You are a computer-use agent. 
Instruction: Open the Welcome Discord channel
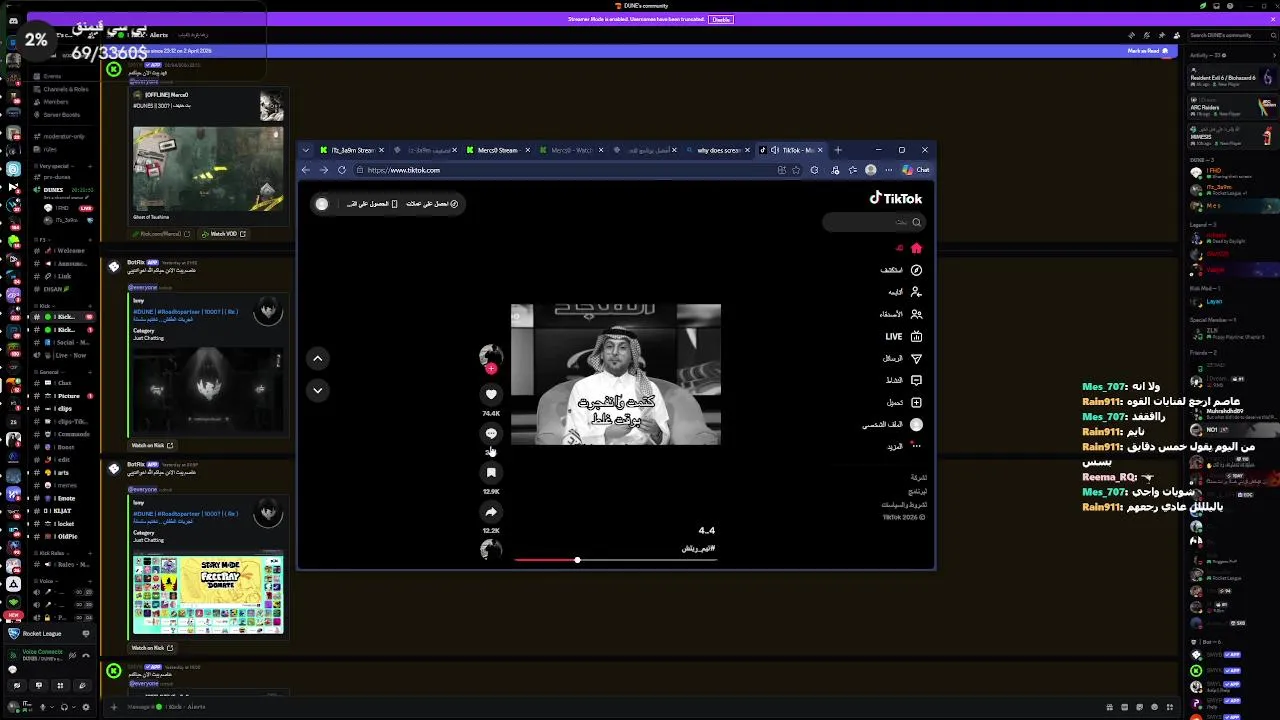pyautogui.click(x=62, y=250)
